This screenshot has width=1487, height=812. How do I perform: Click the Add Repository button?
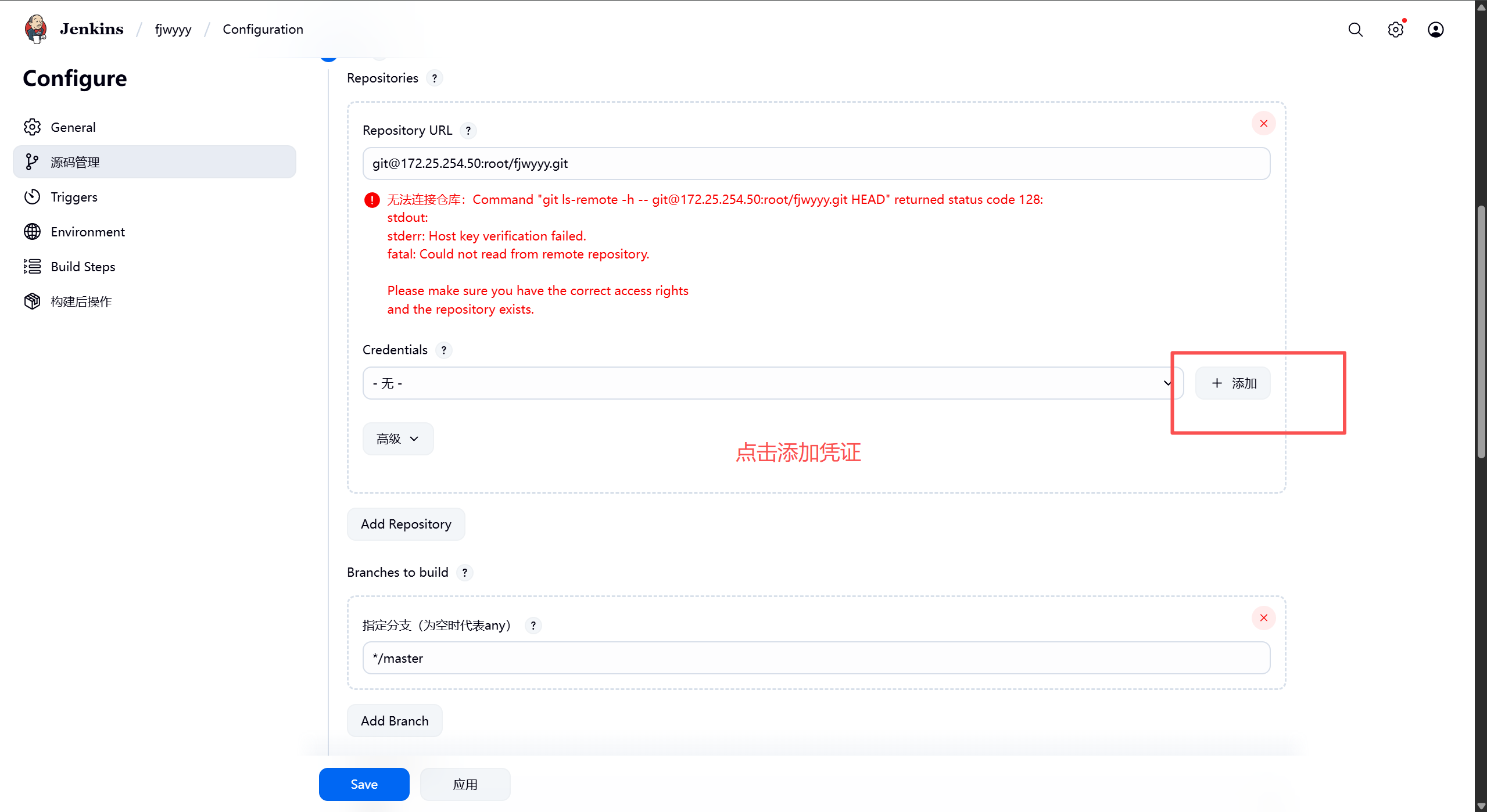(406, 524)
